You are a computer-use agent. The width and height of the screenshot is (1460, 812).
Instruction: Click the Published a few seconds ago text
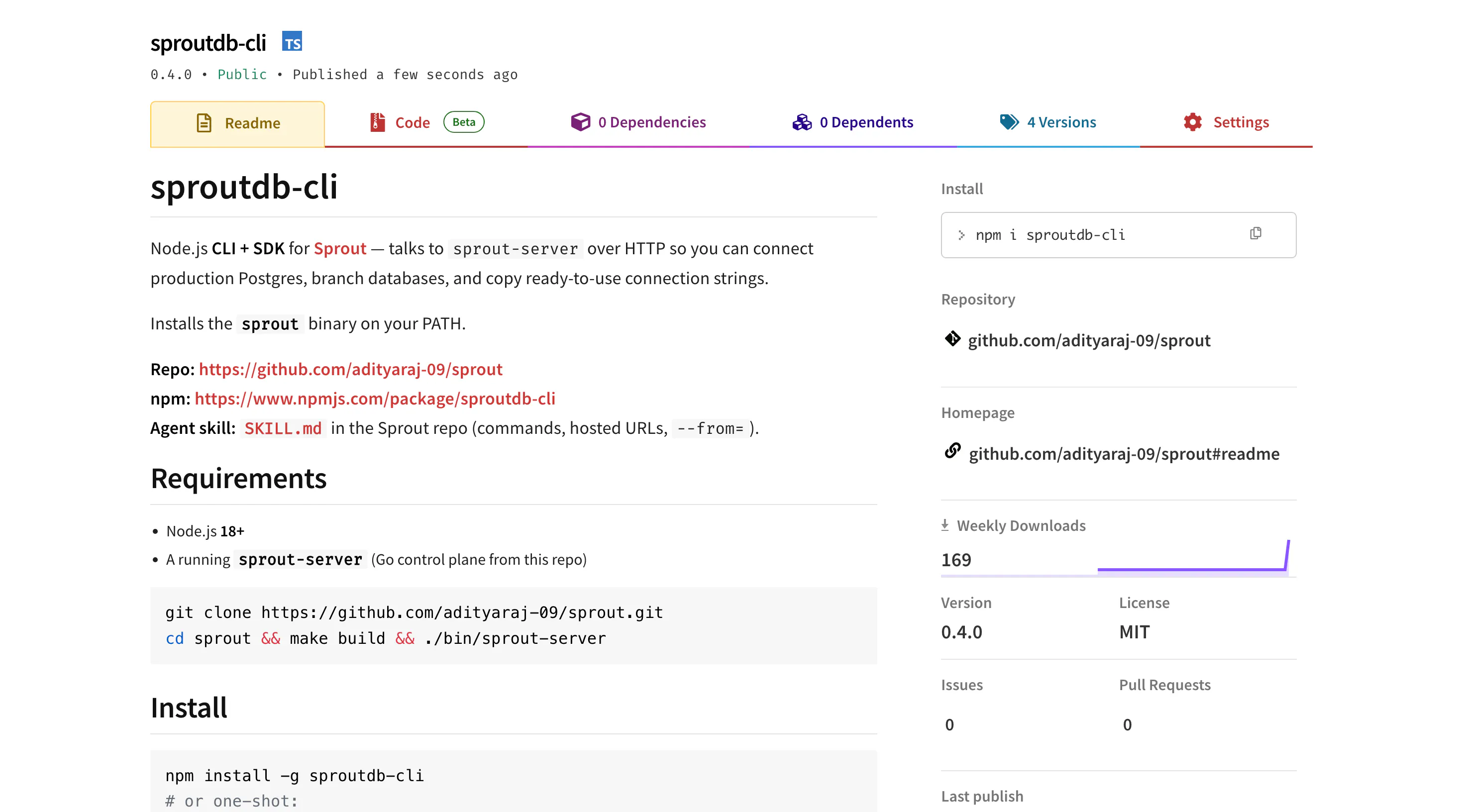coord(405,74)
